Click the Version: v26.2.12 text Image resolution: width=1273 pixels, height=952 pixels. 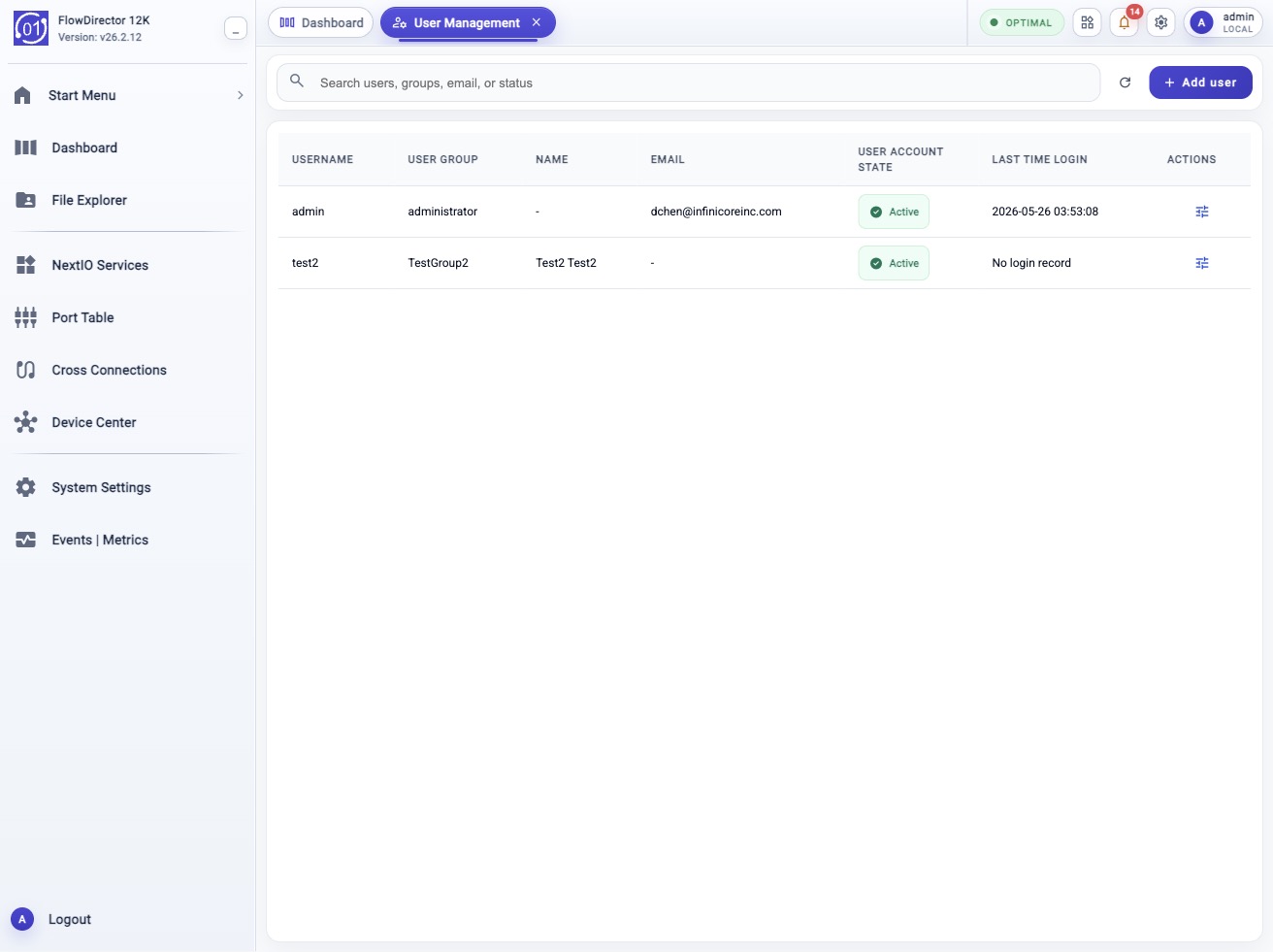100,37
